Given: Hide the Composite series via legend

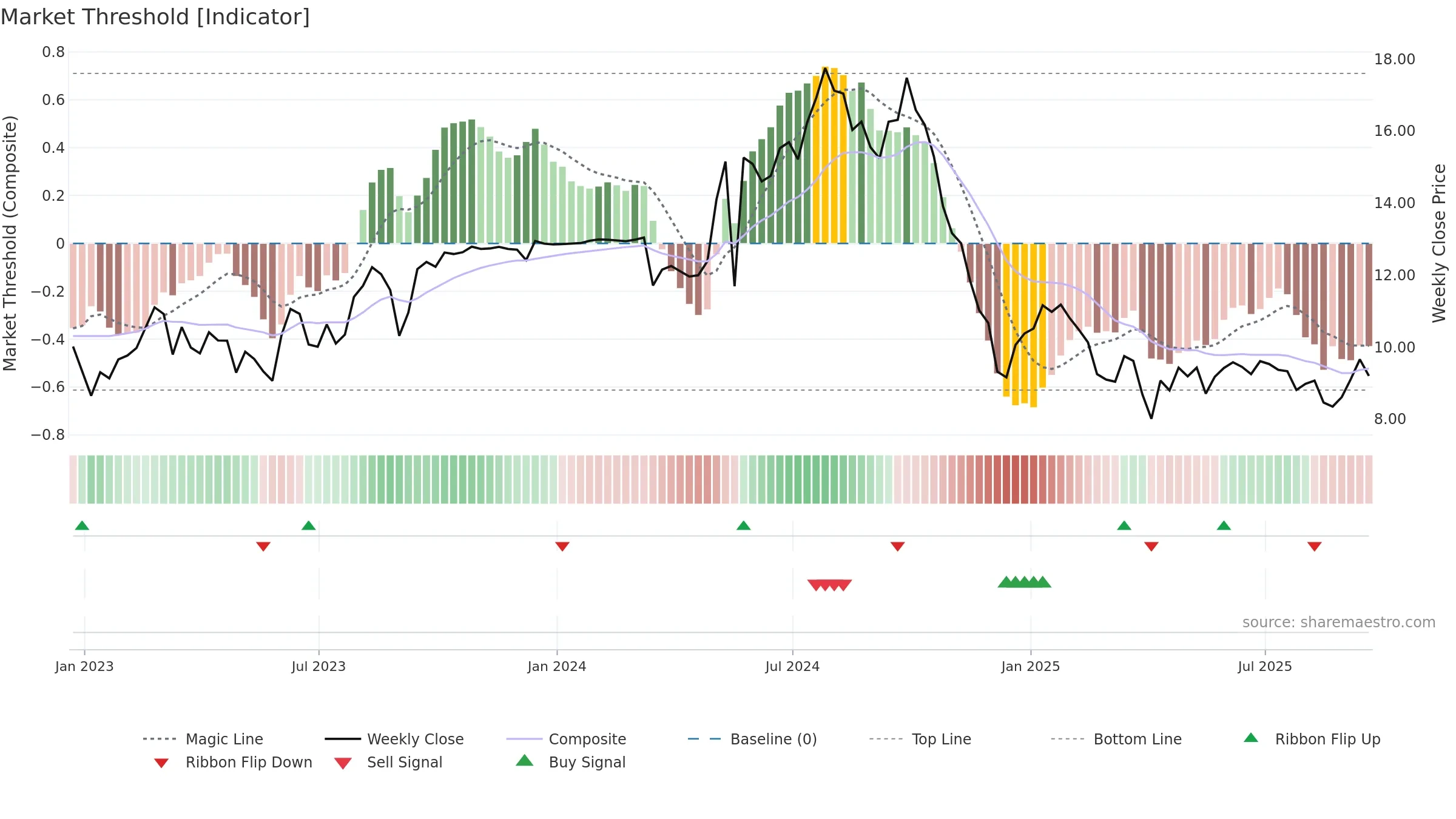Looking at the screenshot, I should pyautogui.click(x=566, y=739).
